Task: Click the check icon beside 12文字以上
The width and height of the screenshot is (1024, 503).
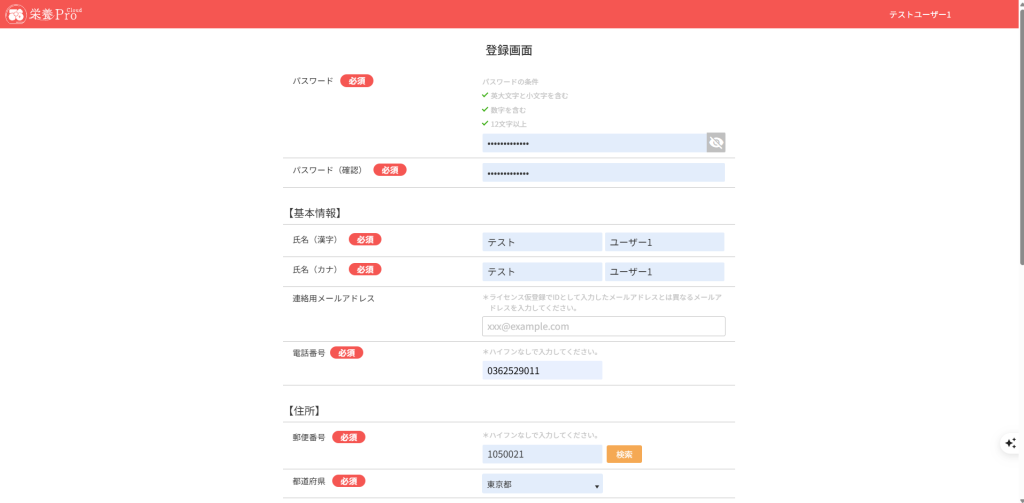Action: point(485,123)
